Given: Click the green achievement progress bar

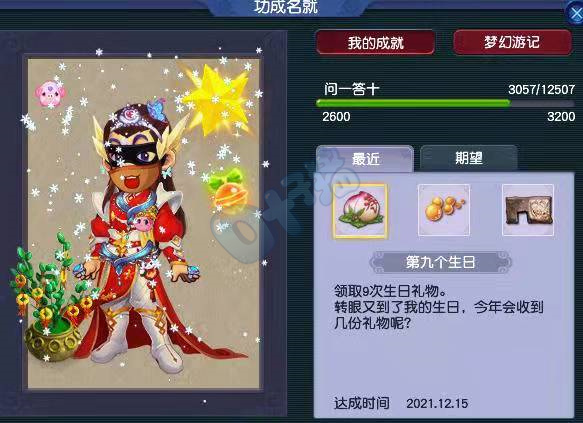Looking at the screenshot, I should click(x=445, y=103).
